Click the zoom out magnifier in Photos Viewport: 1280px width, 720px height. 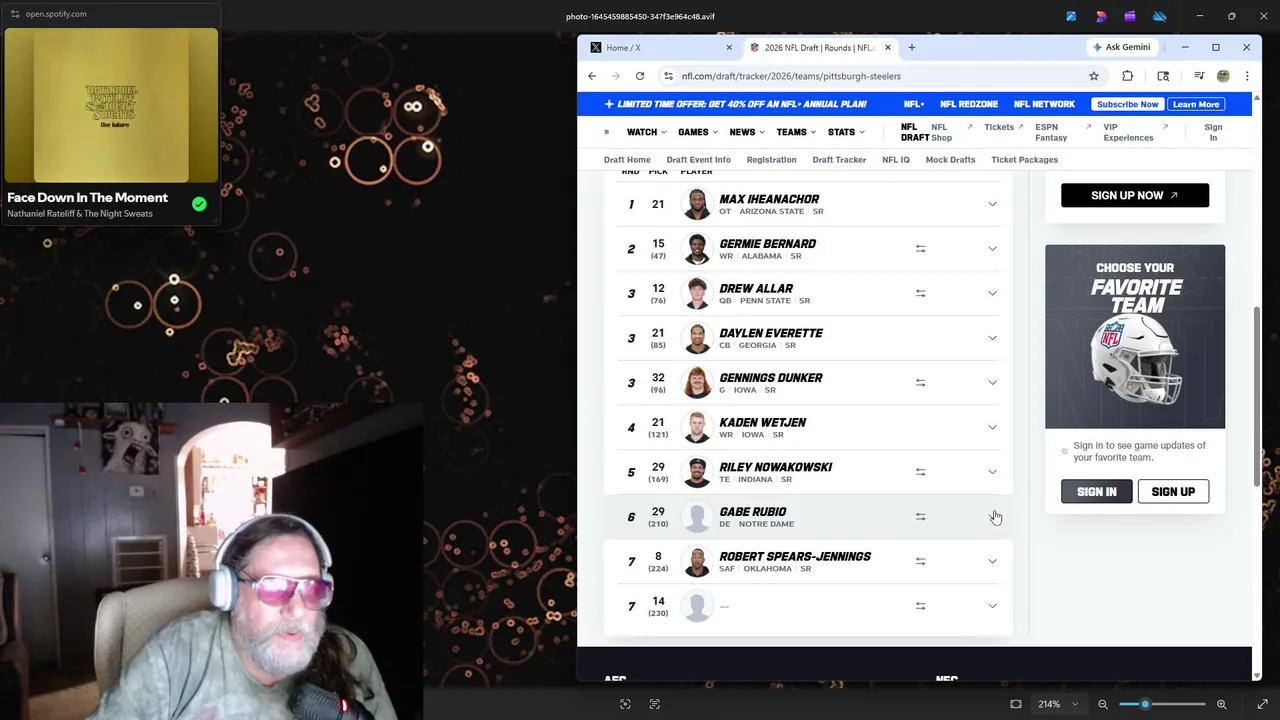pyautogui.click(x=1103, y=704)
